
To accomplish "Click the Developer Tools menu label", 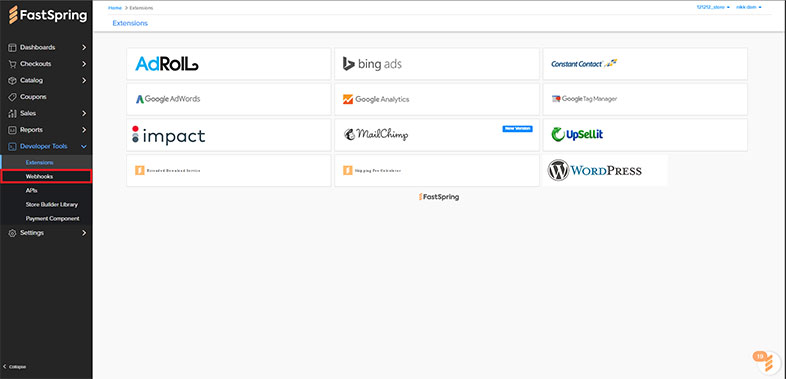I will (44, 147).
